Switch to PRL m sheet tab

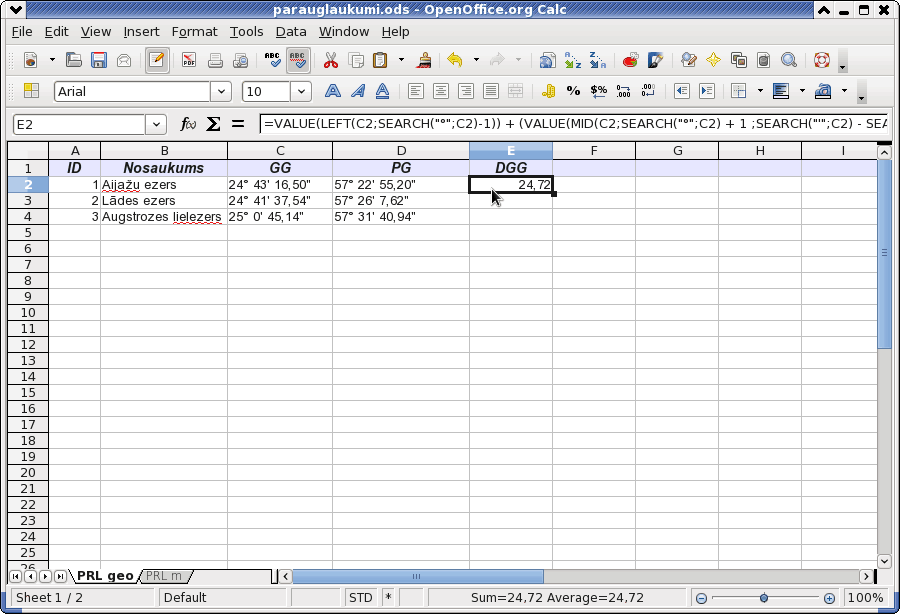tap(164, 576)
